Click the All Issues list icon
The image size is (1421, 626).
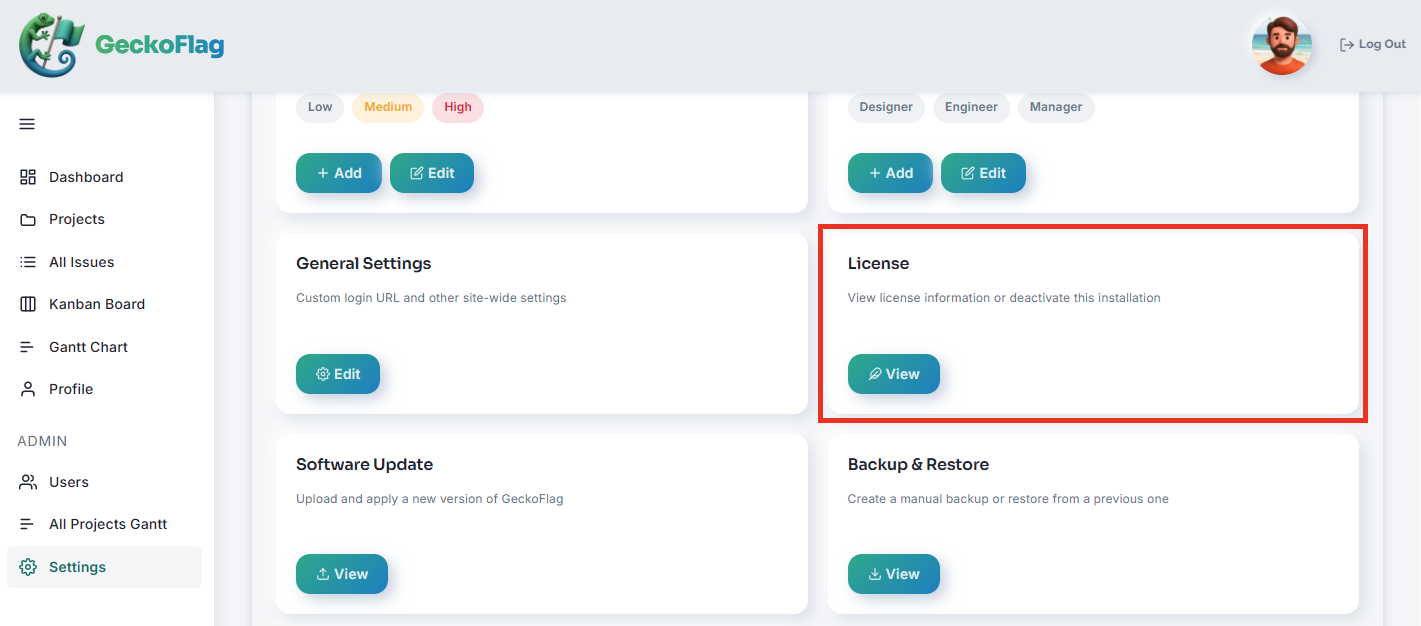28,262
